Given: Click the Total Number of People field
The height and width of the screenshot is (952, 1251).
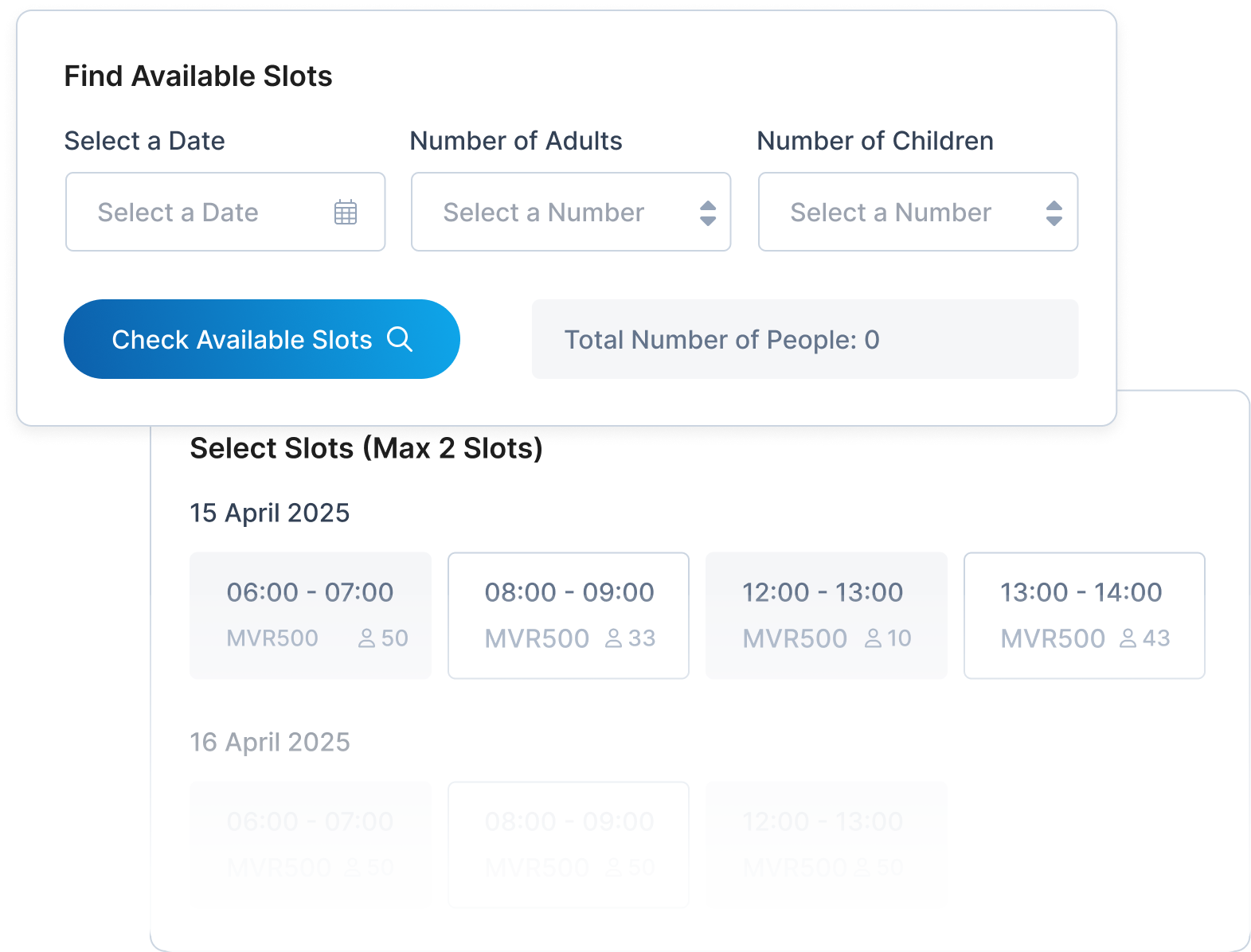Looking at the screenshot, I should 804,339.
